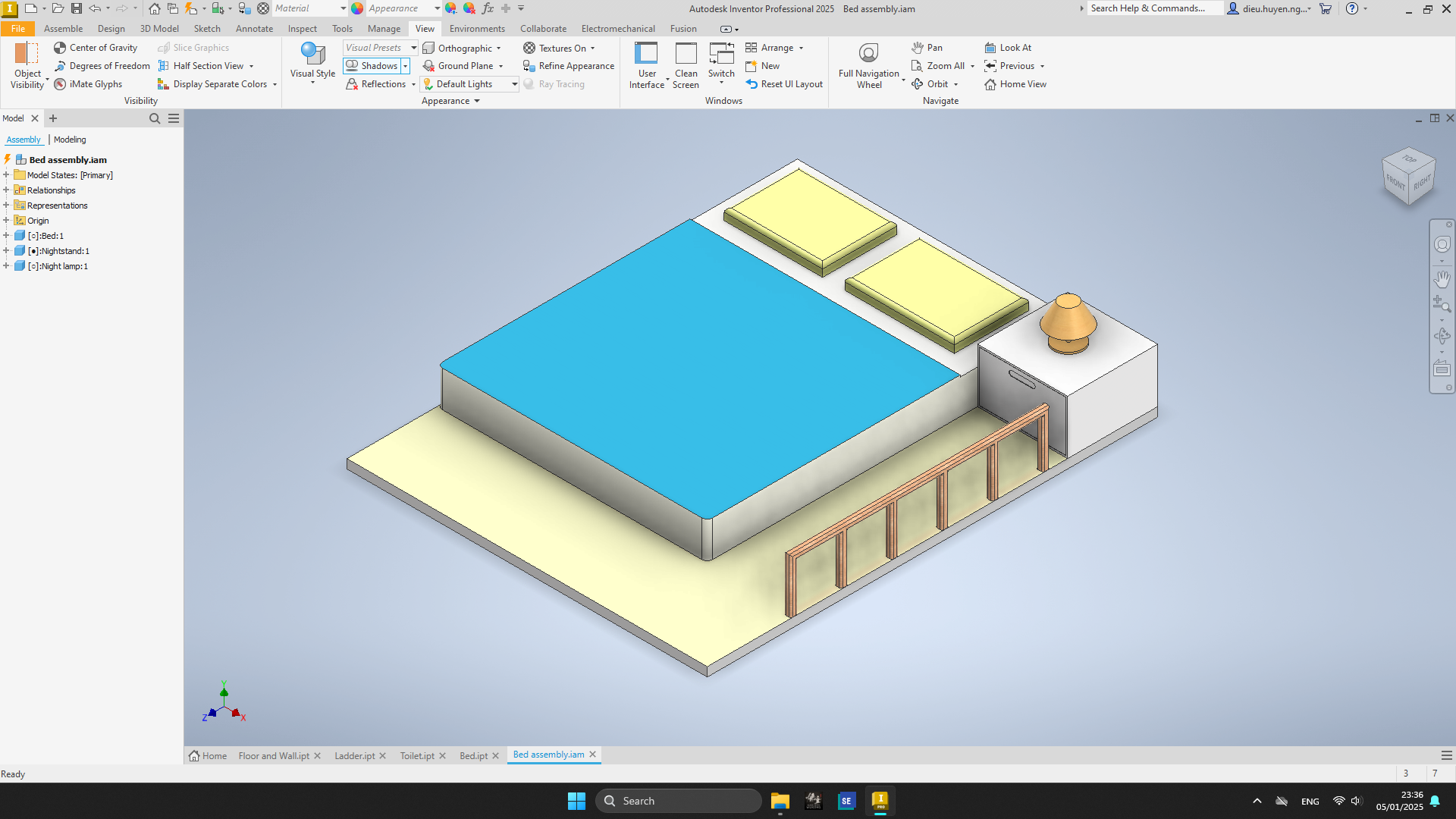This screenshot has width=1456, height=819.
Task: Toggle Center of Gravity display
Action: click(96, 48)
